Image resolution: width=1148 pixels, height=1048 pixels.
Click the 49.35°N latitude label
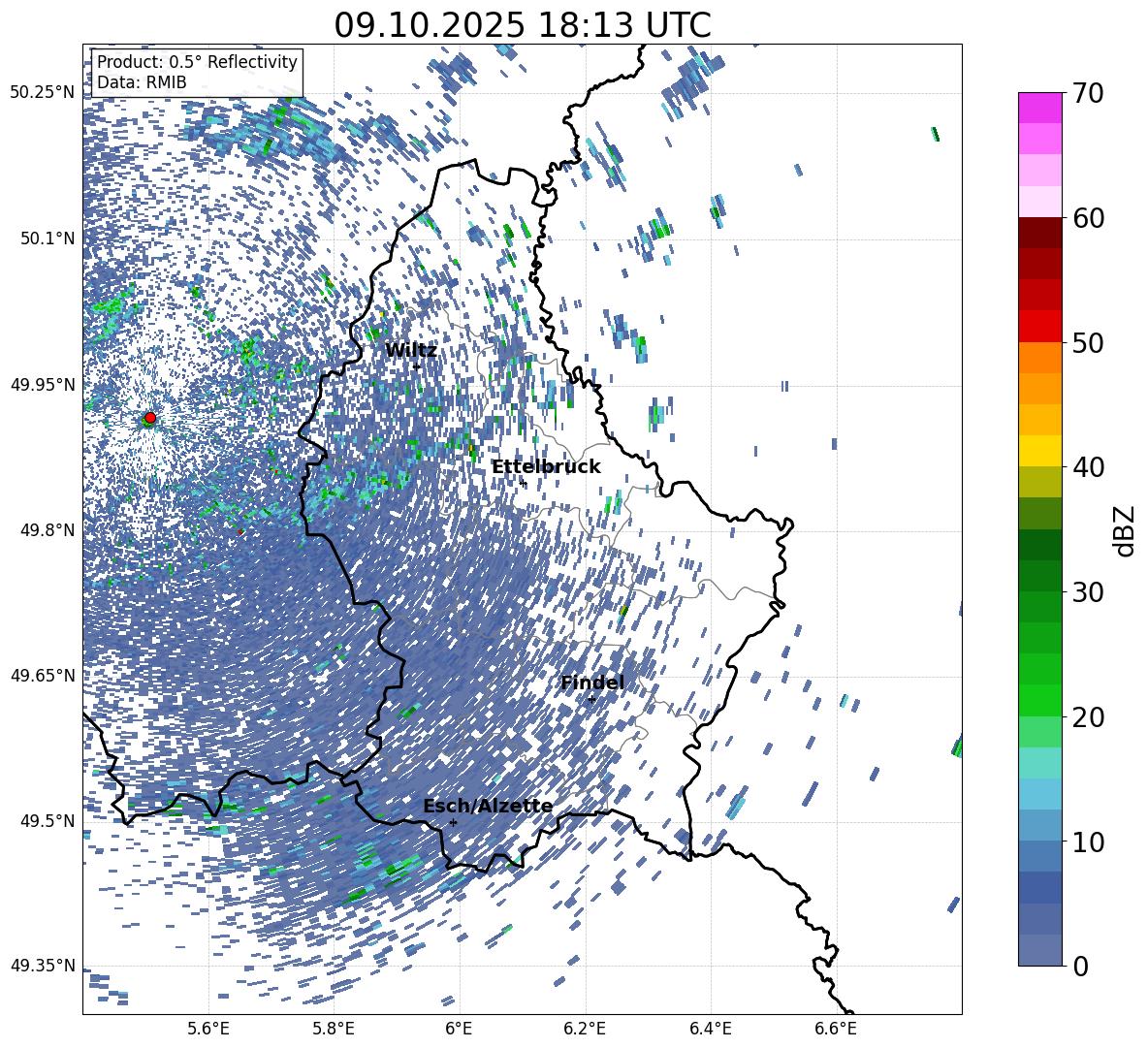(x=43, y=966)
